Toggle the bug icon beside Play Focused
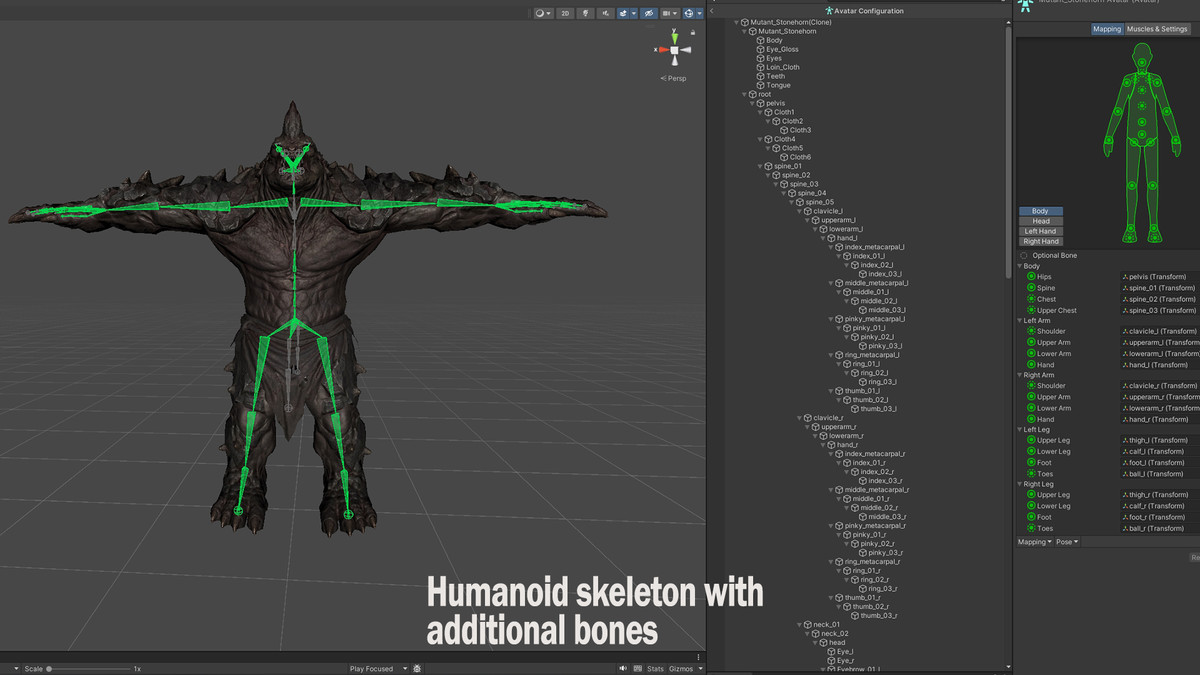The width and height of the screenshot is (1200, 675). 417,668
